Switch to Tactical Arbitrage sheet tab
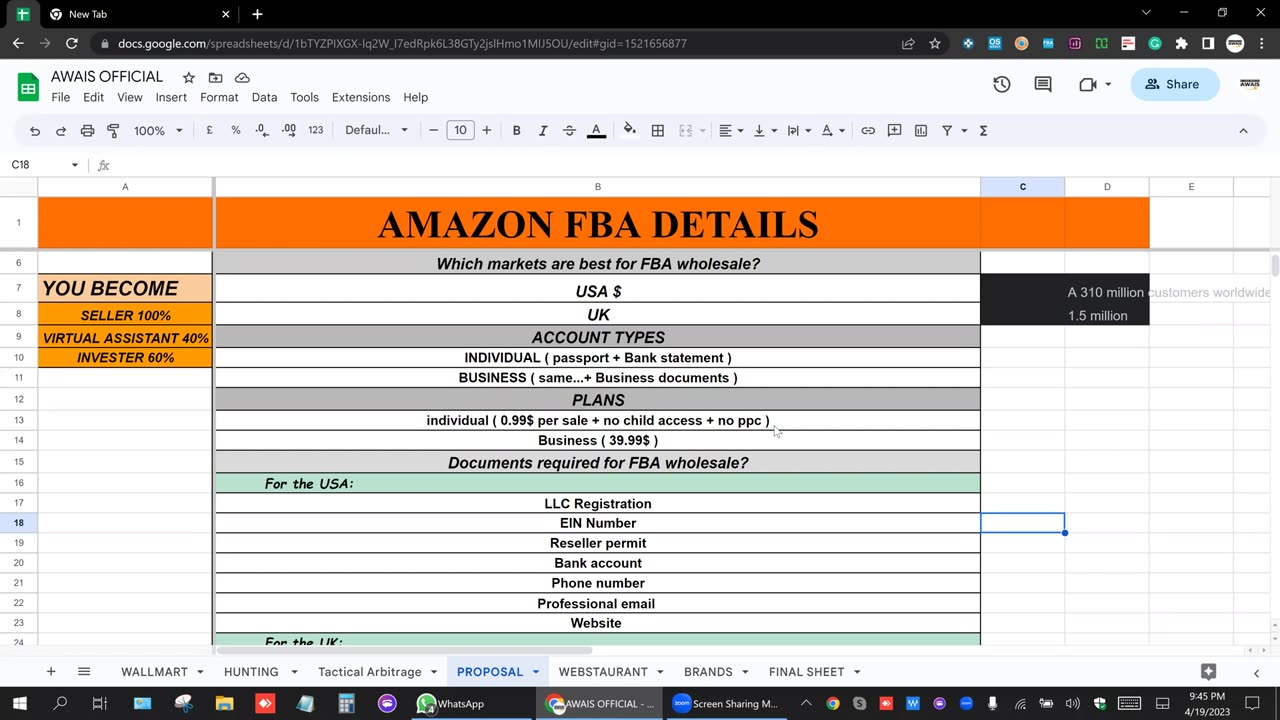This screenshot has height=720, width=1280. 369,672
